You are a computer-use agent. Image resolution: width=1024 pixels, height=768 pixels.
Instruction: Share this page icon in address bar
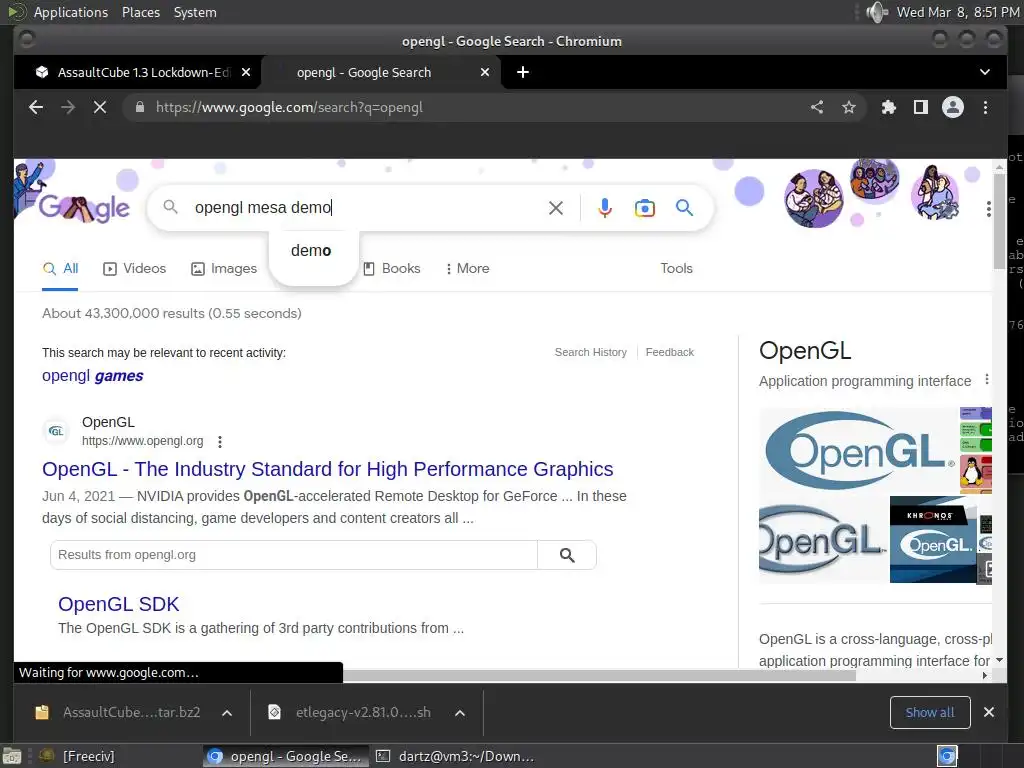pyautogui.click(x=817, y=107)
